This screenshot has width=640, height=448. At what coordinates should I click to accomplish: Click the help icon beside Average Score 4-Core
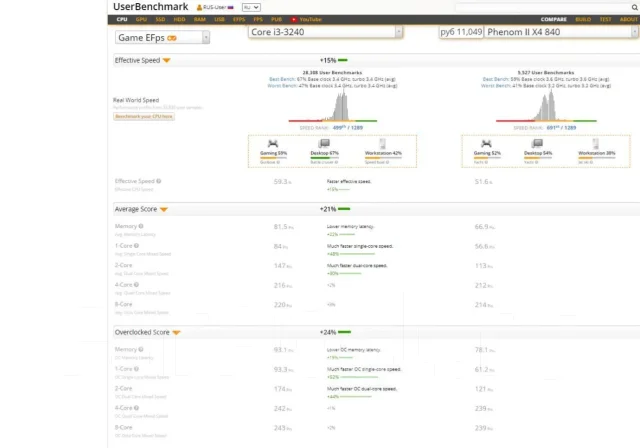coord(136,285)
